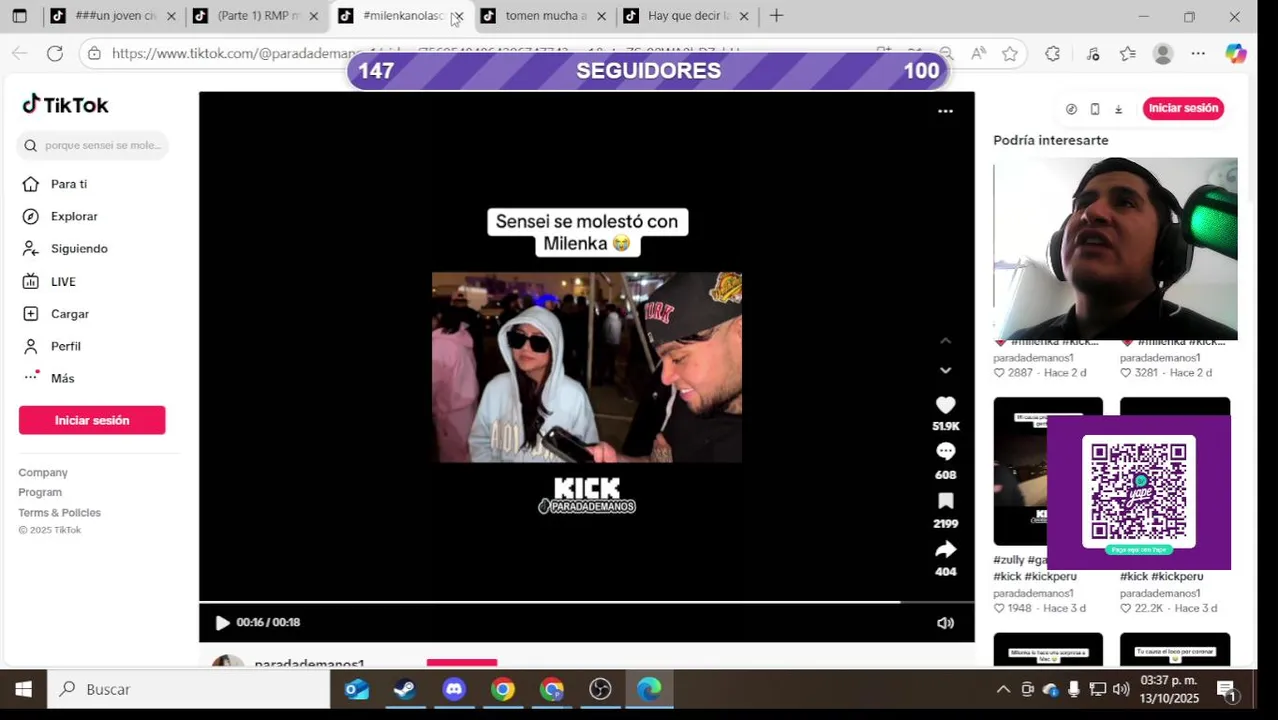Click the get mobile app phone icon
The width and height of the screenshot is (1278, 720).
1095,109
